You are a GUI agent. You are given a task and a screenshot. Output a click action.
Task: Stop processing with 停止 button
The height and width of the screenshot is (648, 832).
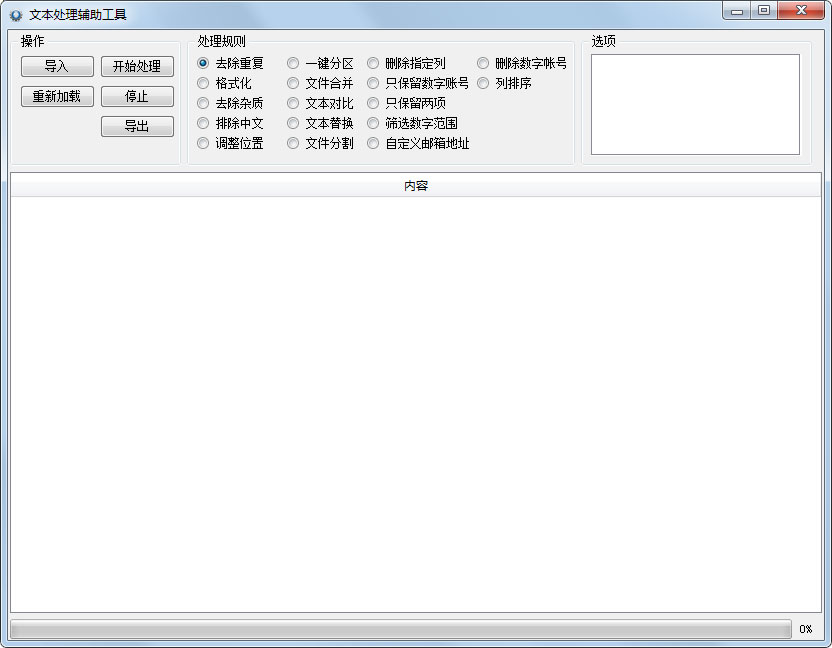pyautogui.click(x=137, y=97)
